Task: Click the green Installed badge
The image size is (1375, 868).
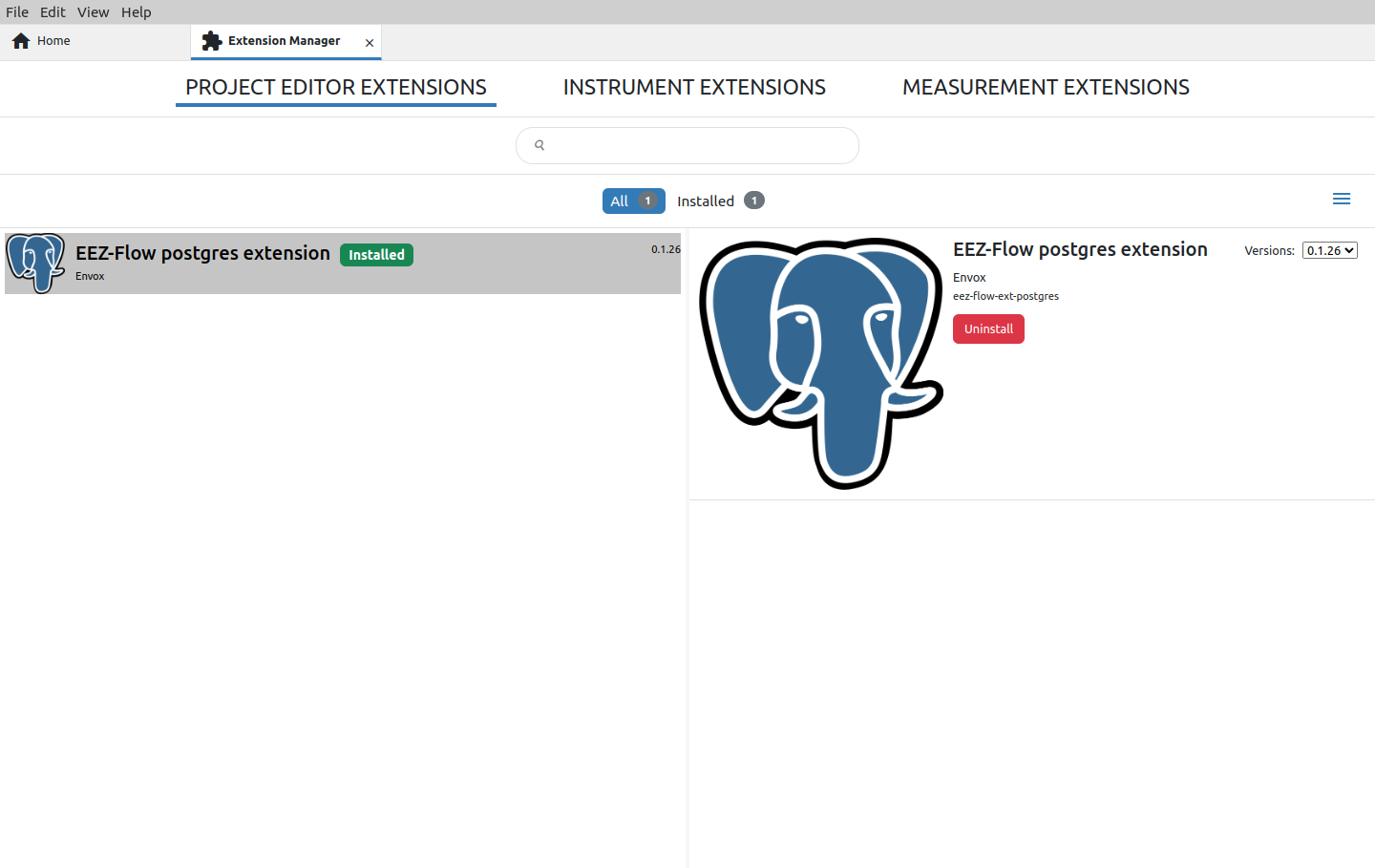Action: click(x=376, y=255)
